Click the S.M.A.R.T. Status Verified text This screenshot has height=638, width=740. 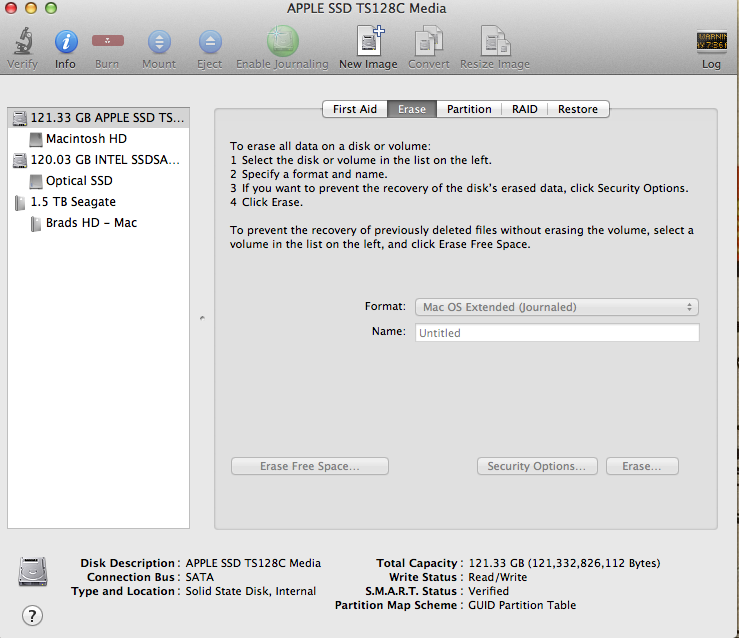488,591
